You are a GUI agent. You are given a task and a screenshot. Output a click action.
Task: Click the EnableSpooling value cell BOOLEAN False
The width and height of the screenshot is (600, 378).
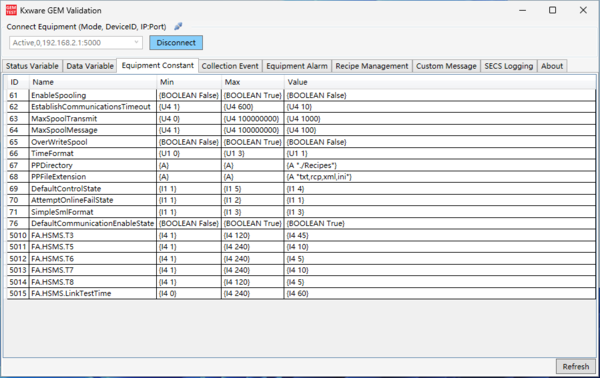pyautogui.click(x=440, y=95)
